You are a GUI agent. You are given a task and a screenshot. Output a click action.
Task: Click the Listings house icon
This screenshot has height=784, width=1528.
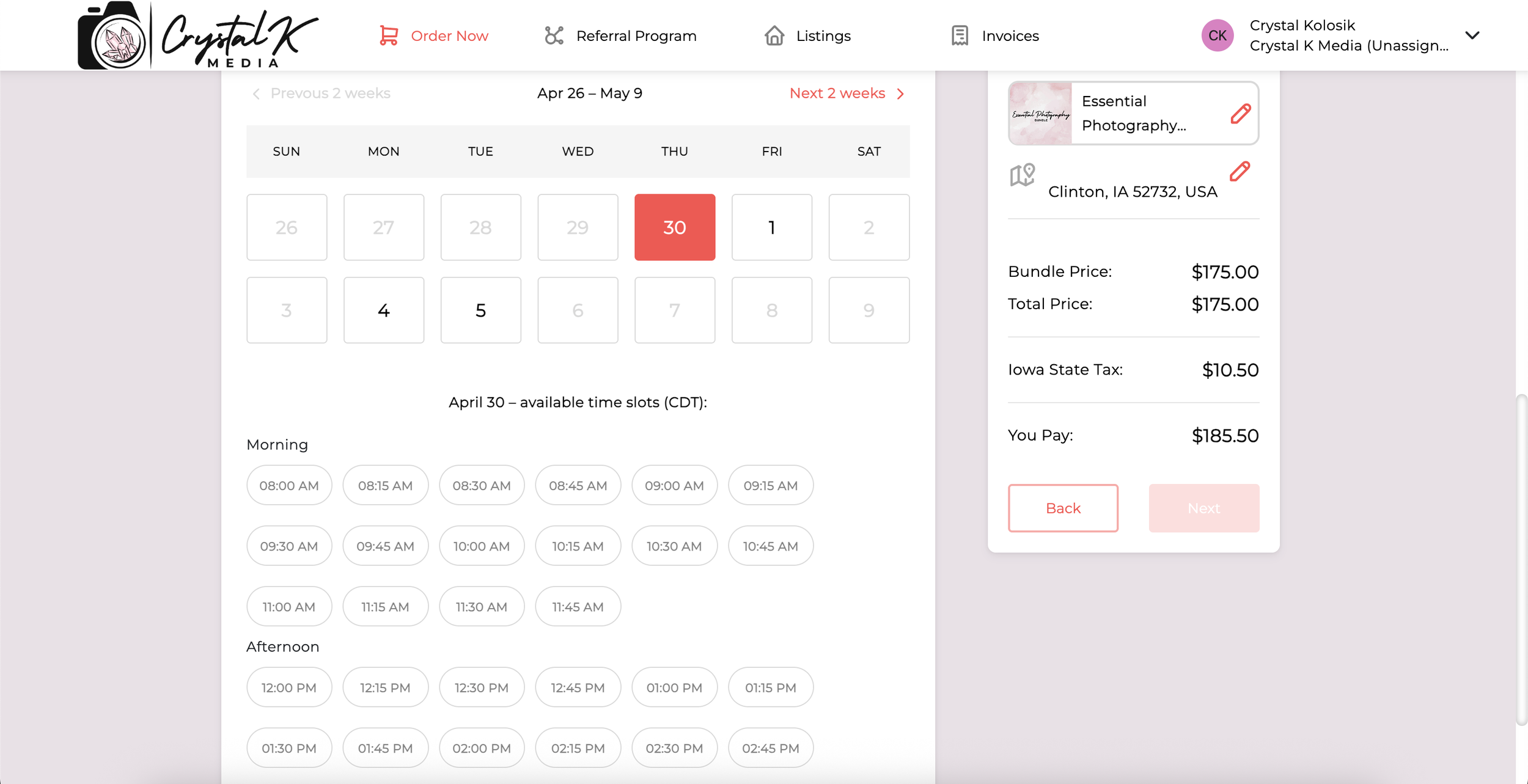coord(774,35)
